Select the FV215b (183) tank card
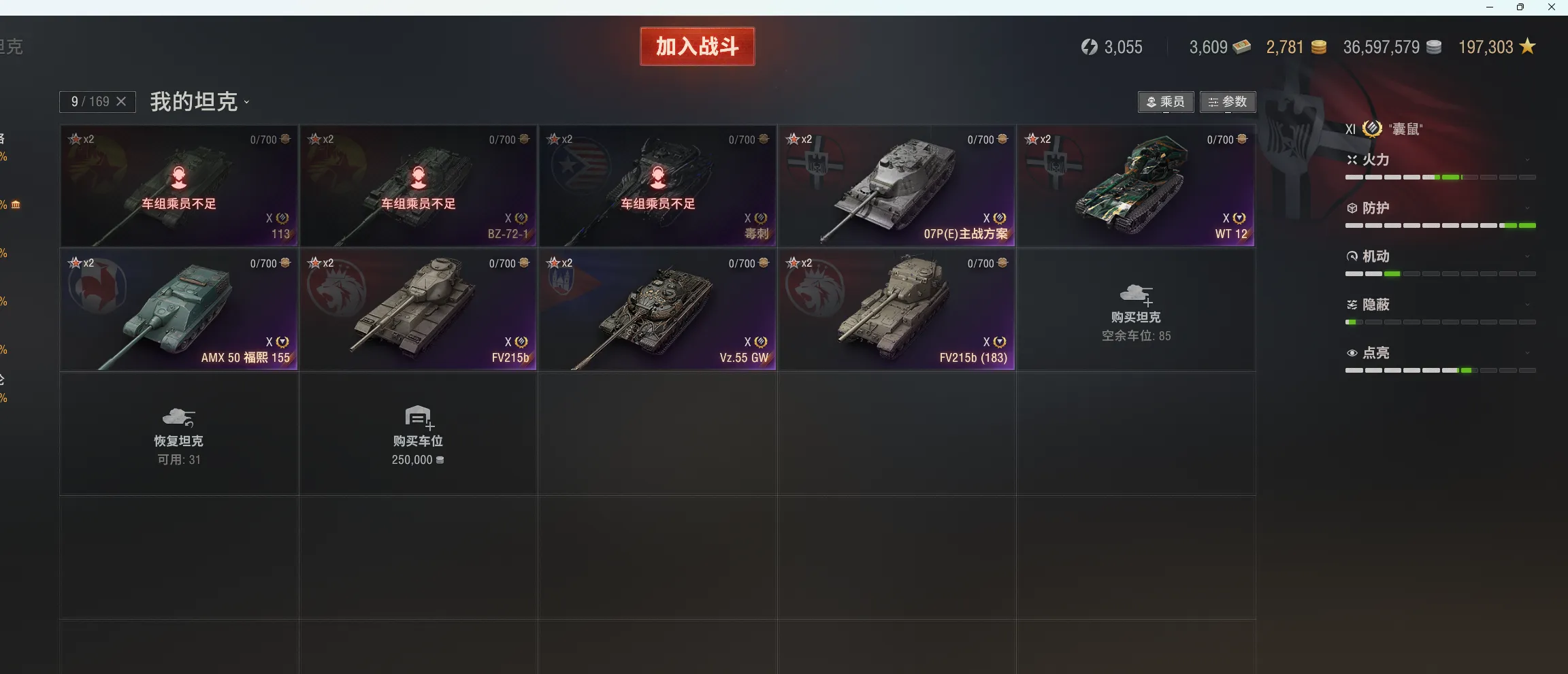 (x=896, y=309)
